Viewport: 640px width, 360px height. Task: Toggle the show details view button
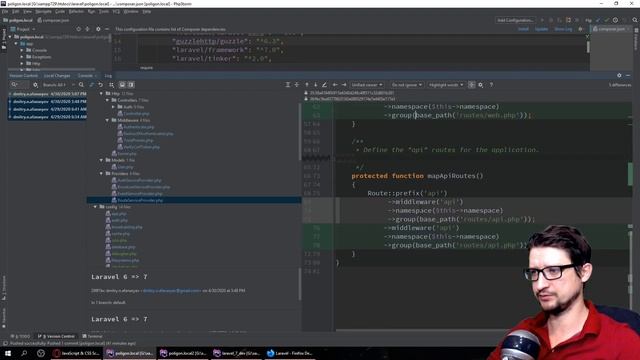(122, 84)
